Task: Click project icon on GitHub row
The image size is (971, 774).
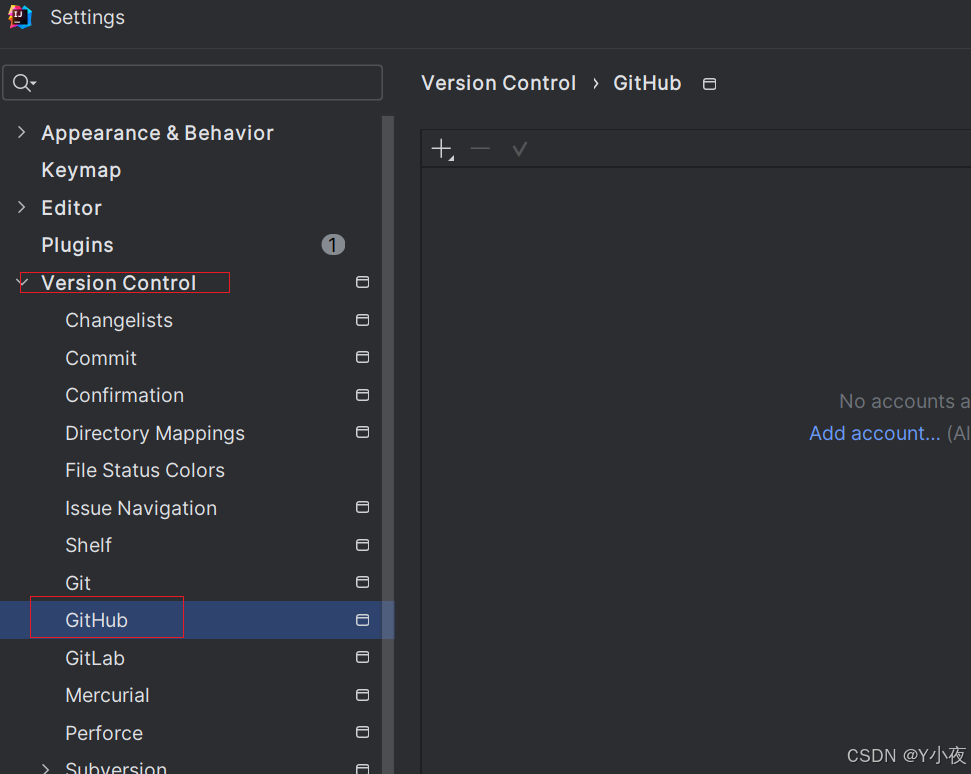Action: tap(362, 620)
